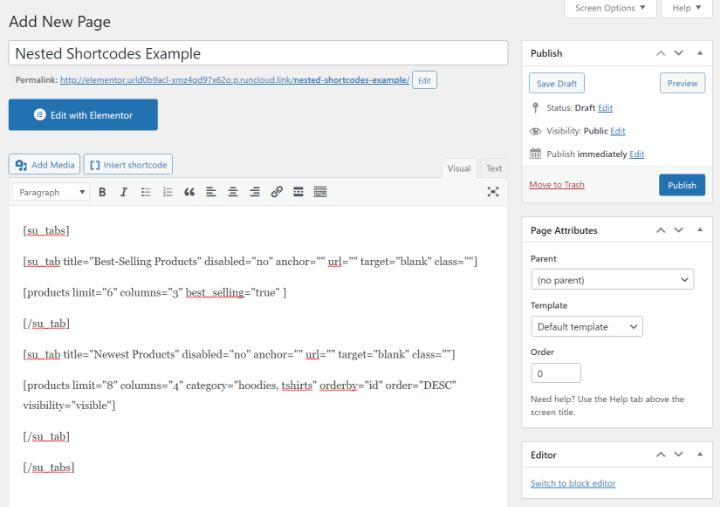720x507 pixels.
Task: Move Page Attributes box down
Action: click(679, 230)
